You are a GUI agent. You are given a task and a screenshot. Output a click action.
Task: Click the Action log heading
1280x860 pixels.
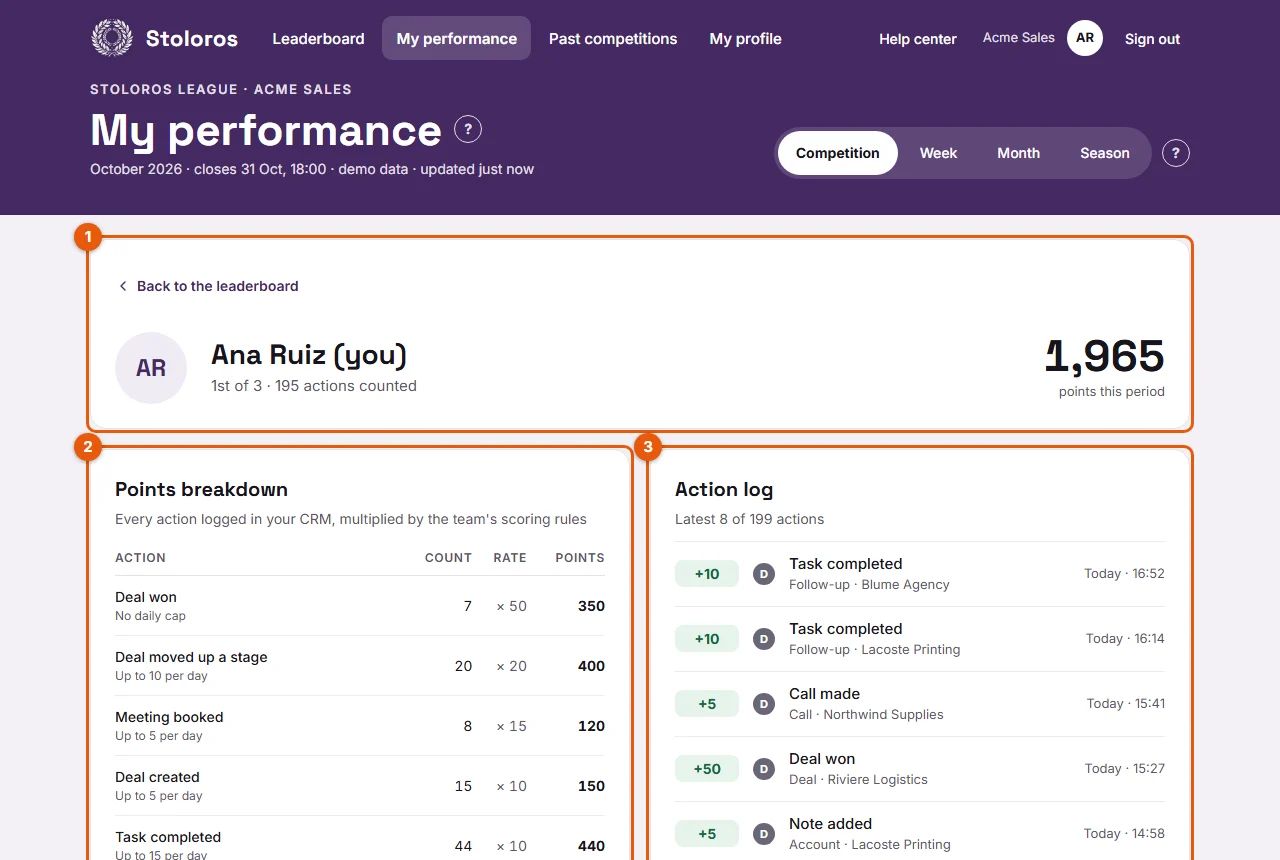pyautogui.click(x=724, y=490)
